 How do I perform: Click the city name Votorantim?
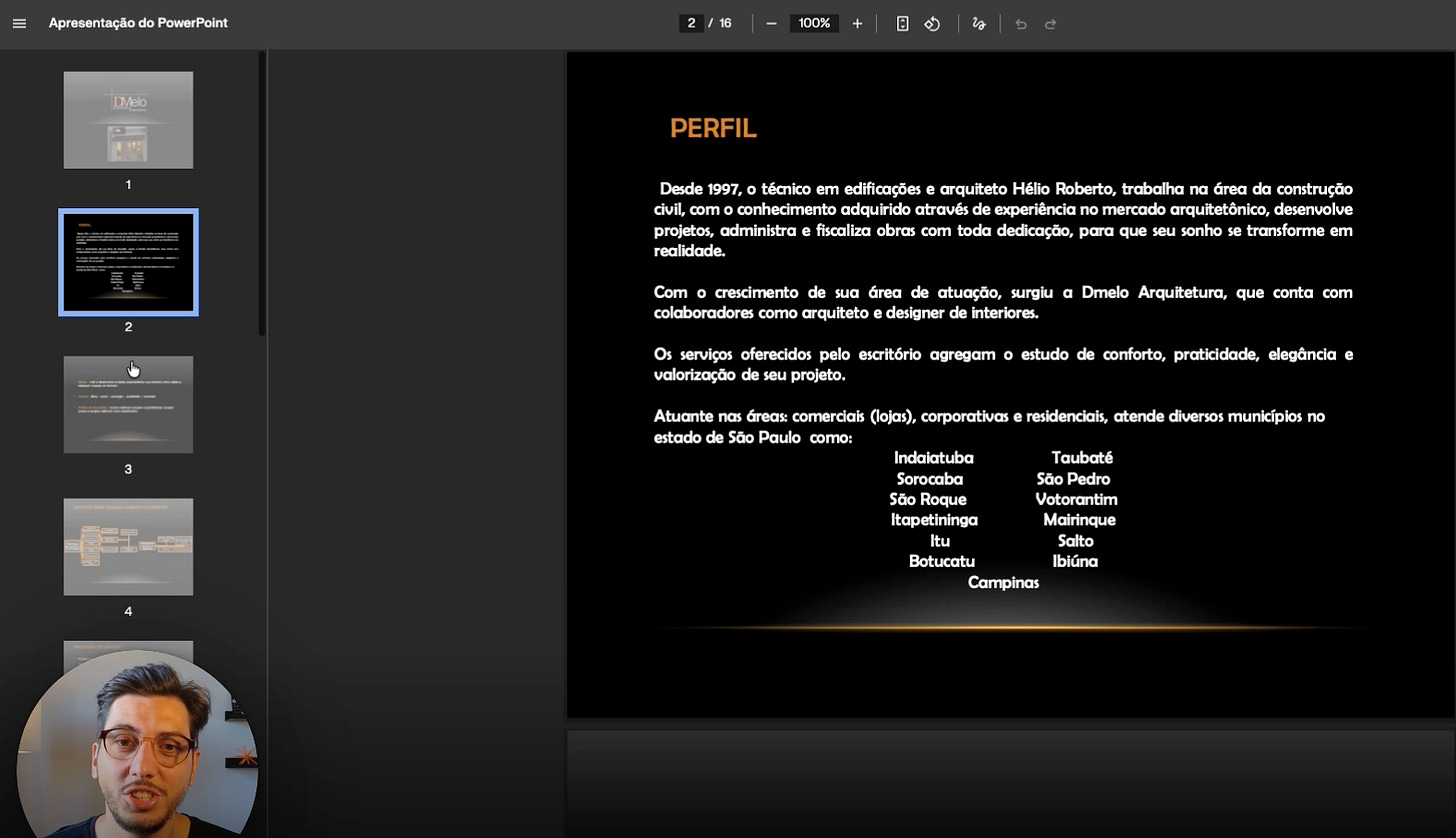pos(1076,500)
